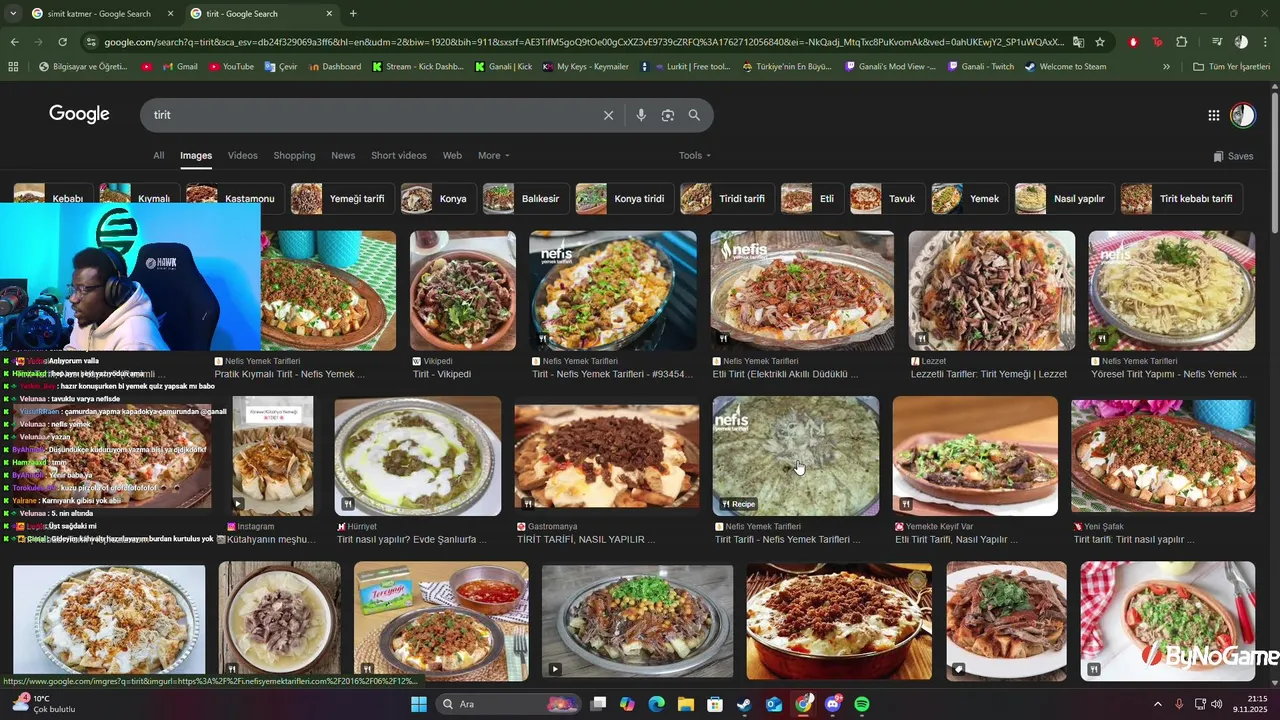This screenshot has height=720, width=1280.
Task: Open the My Keys - Keymailer bookmark
Action: click(x=585, y=67)
